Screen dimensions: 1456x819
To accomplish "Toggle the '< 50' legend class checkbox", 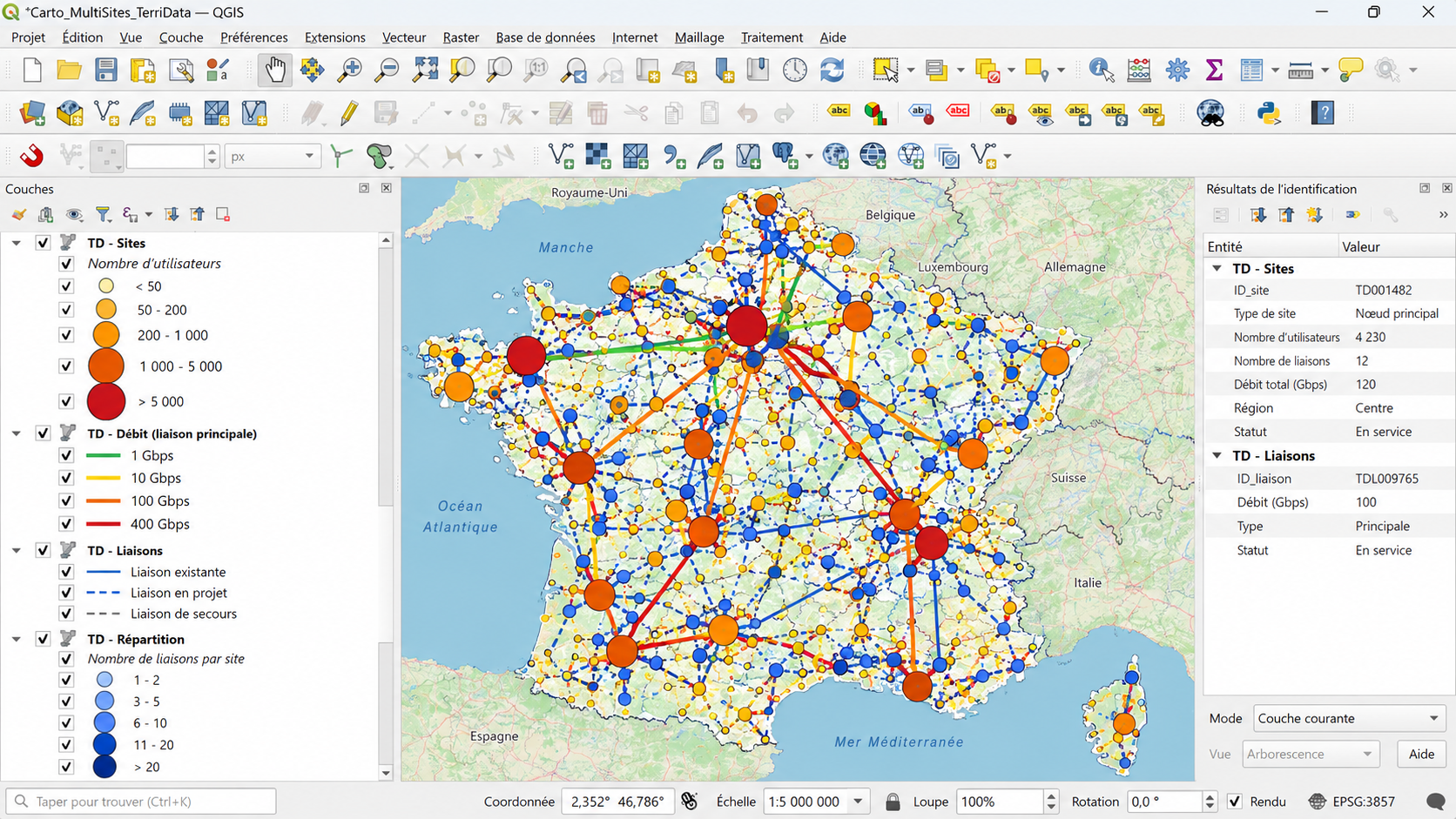I will pyautogui.click(x=66, y=286).
